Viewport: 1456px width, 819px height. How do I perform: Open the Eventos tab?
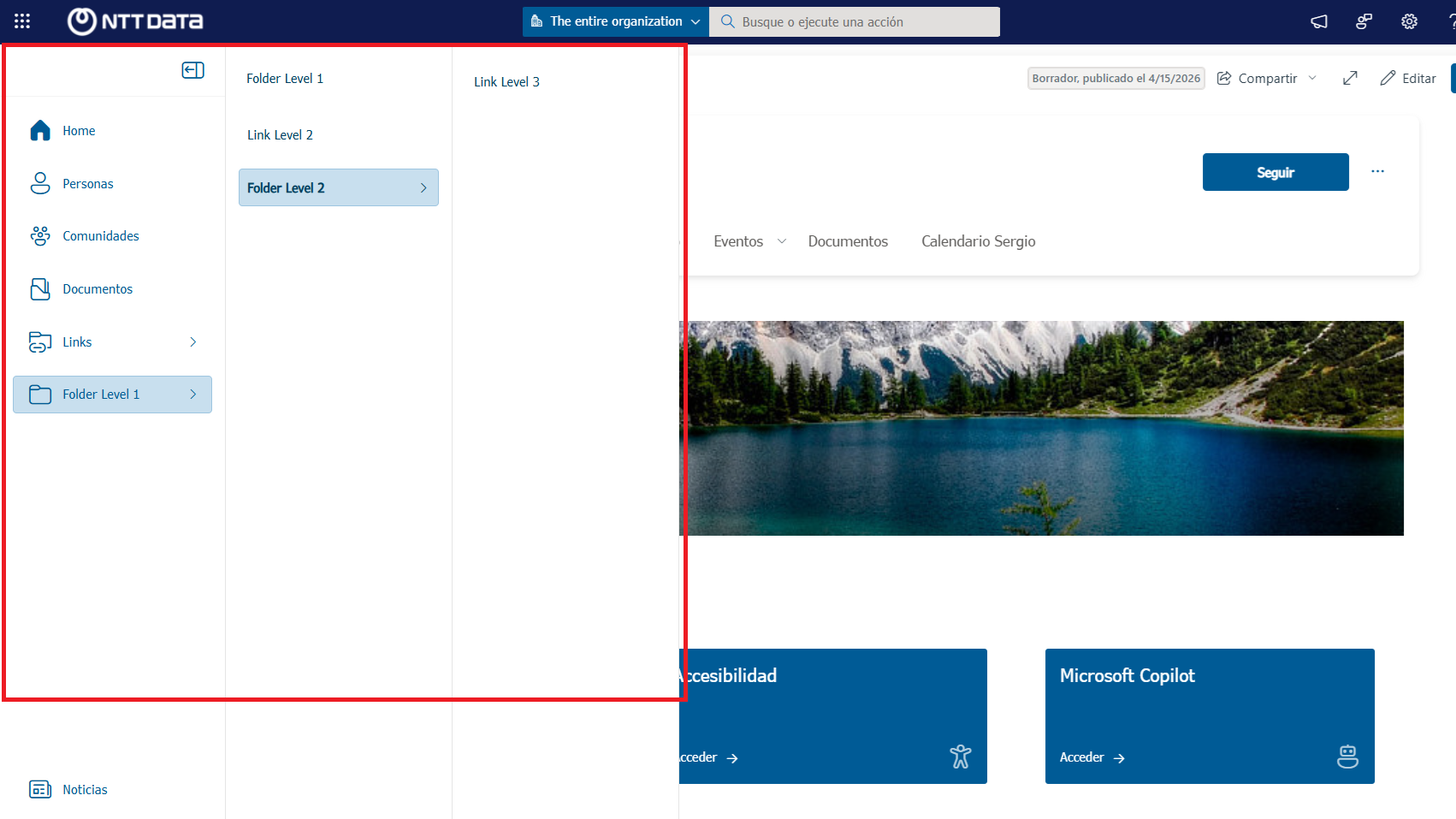tap(738, 241)
